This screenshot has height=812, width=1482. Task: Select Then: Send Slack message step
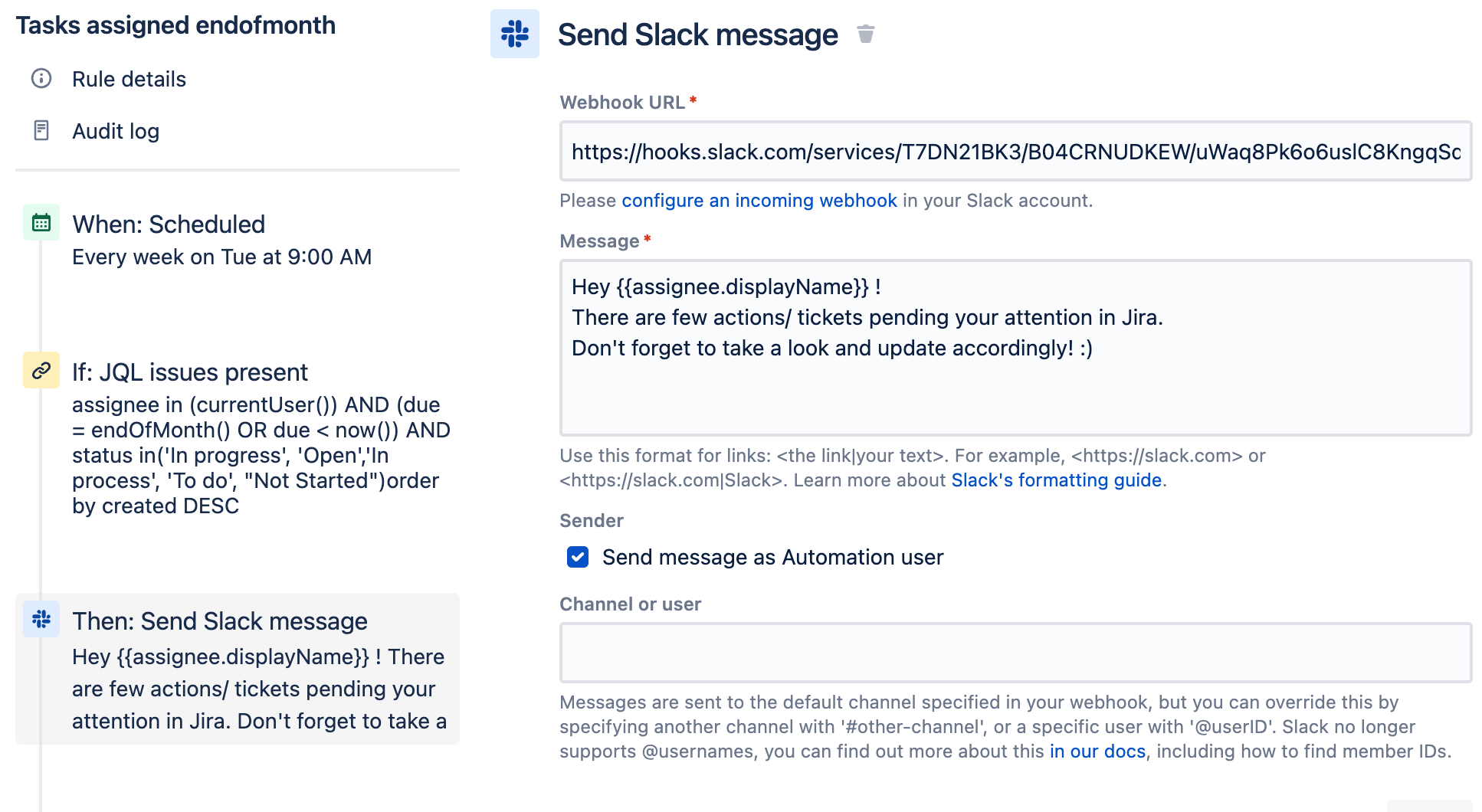[x=238, y=669]
